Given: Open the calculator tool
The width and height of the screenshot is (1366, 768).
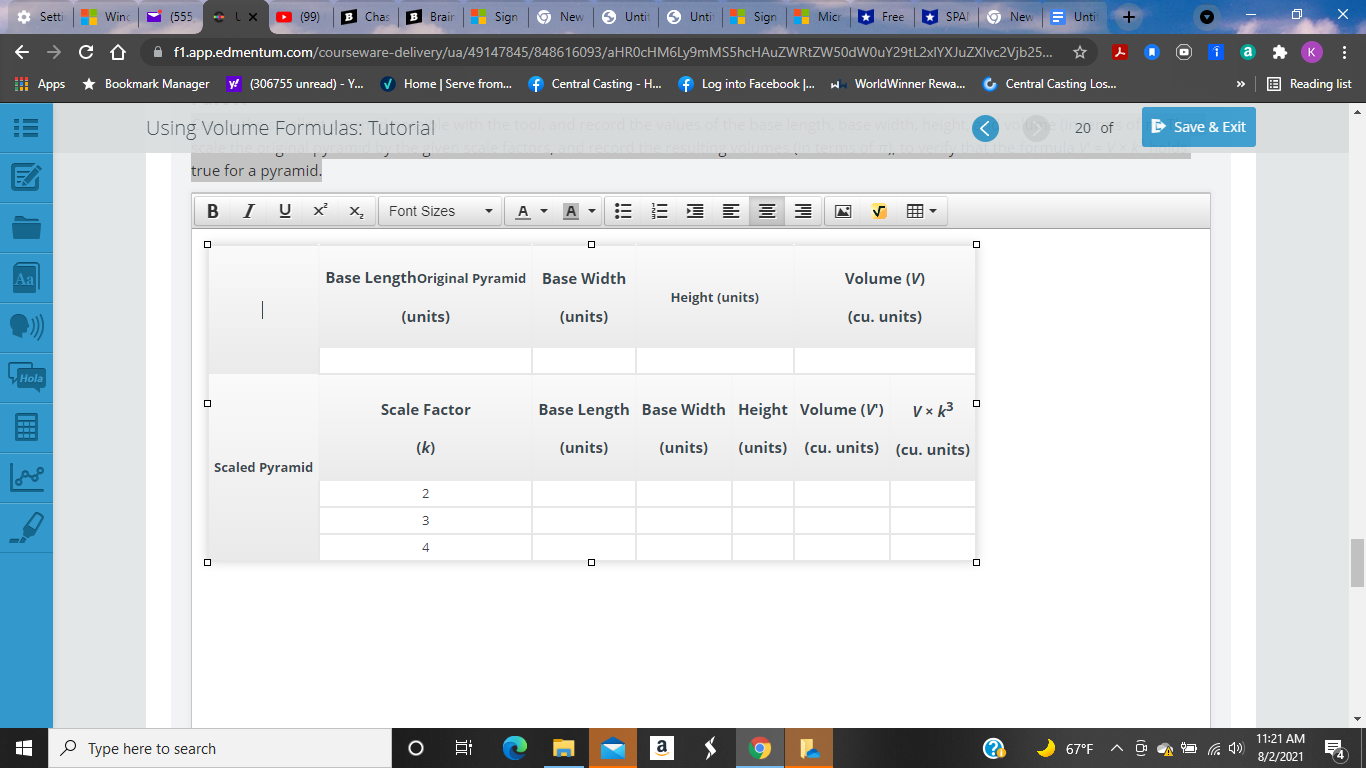Looking at the screenshot, I should 26,428.
